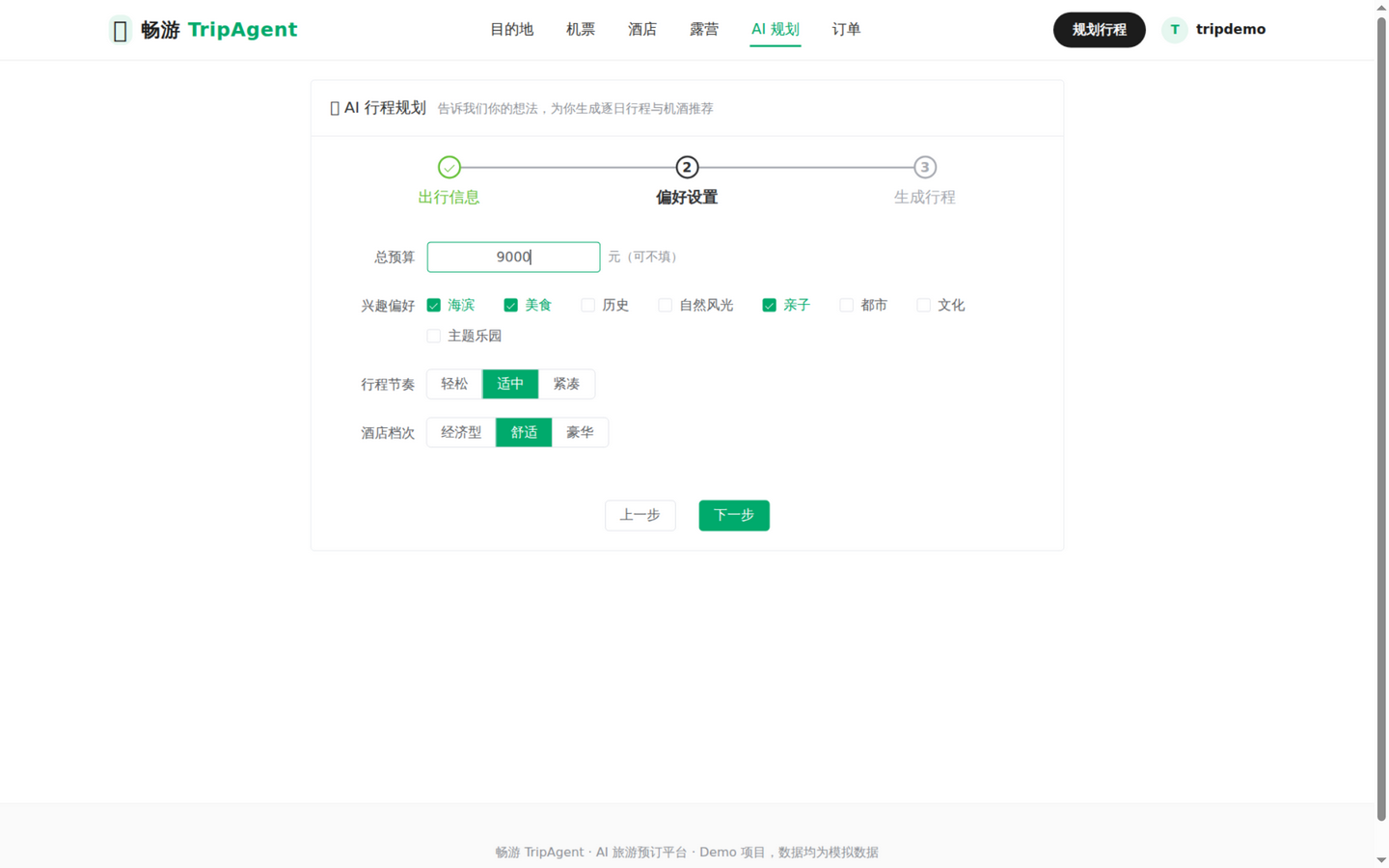
Task: Click the 兴趣偏好 label
Action: 388,306
